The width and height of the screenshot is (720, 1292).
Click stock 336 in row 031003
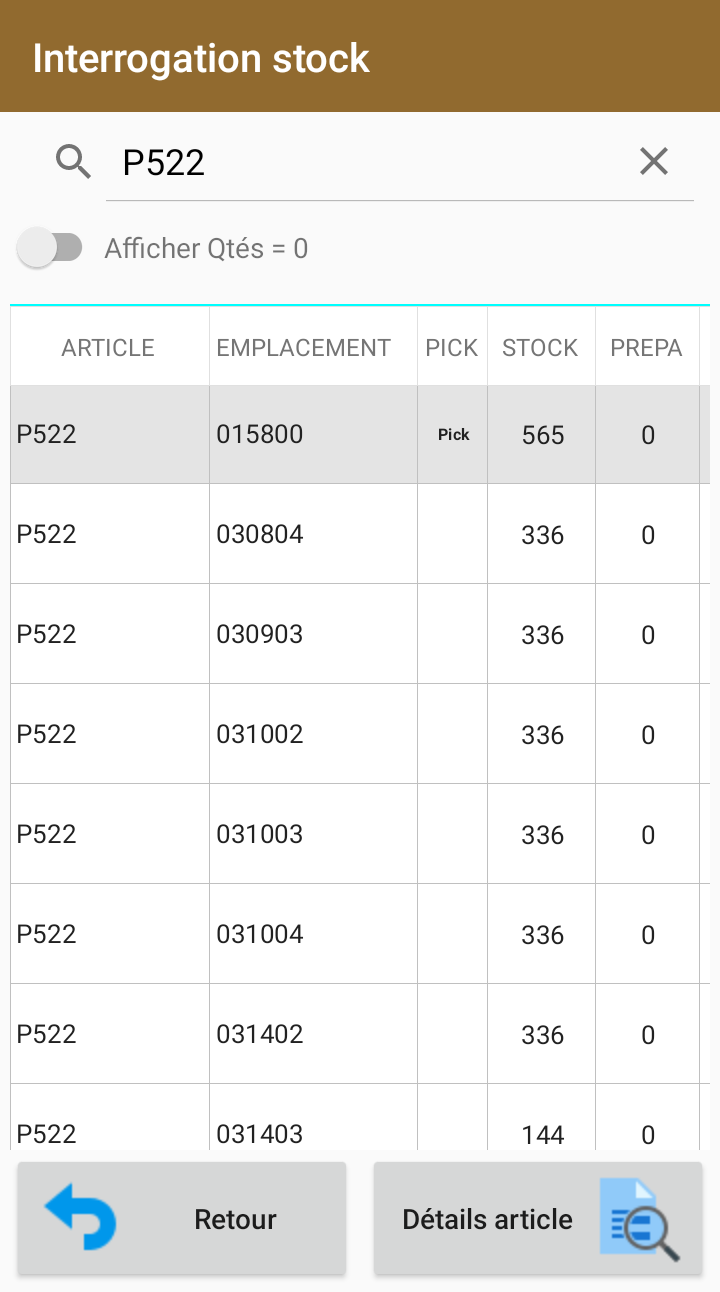coord(543,835)
